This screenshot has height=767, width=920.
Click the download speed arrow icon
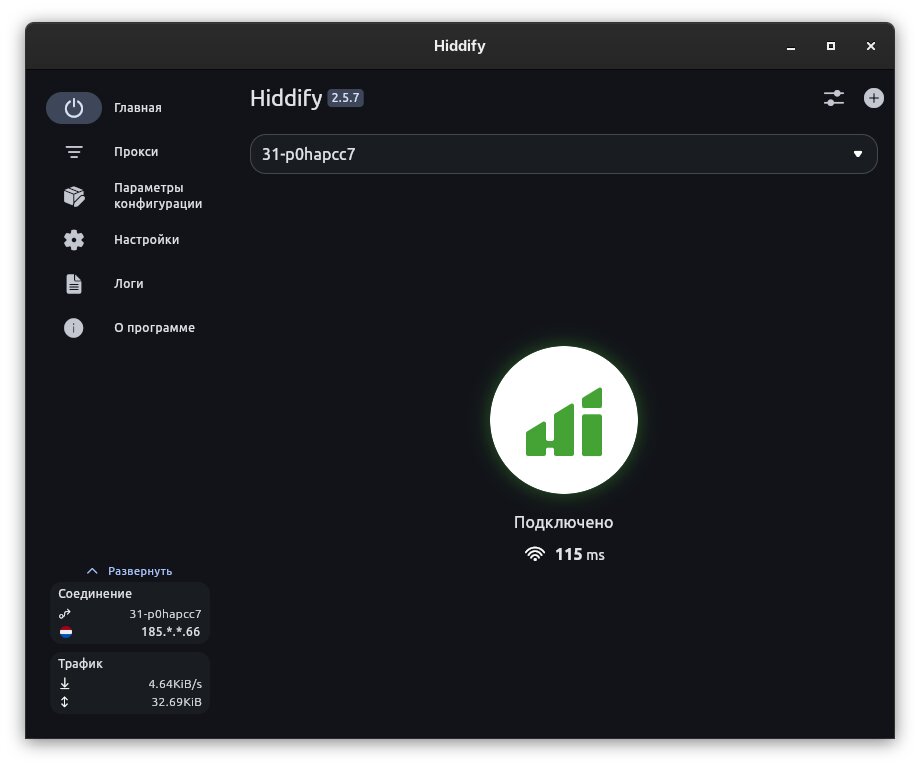click(65, 684)
